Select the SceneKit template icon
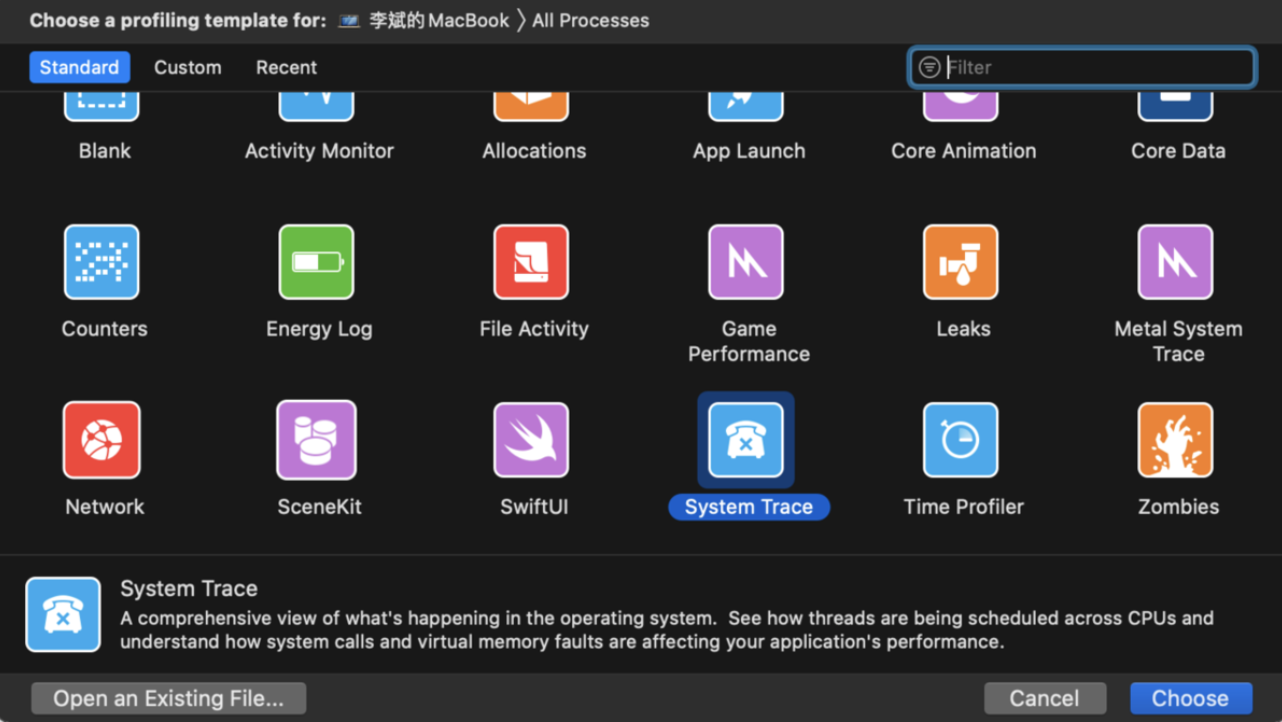The width and height of the screenshot is (1282, 722). [x=316, y=440]
